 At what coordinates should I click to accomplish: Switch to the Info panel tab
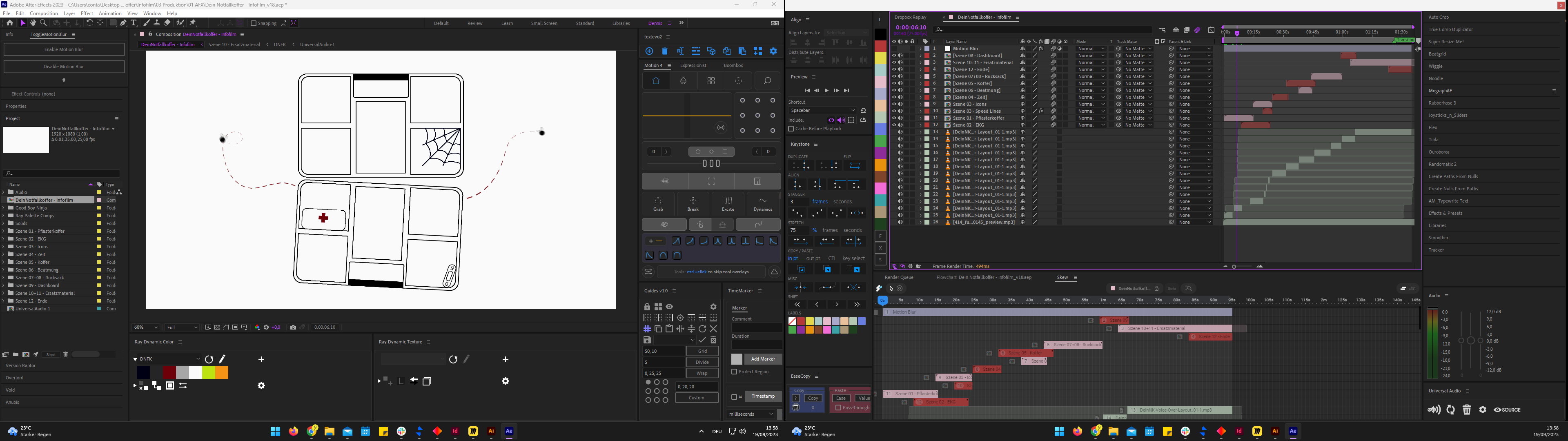point(9,34)
